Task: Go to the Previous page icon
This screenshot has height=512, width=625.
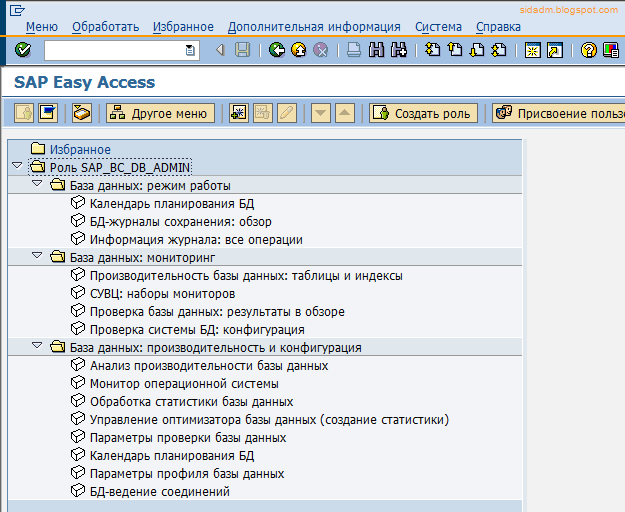Action: point(455,50)
